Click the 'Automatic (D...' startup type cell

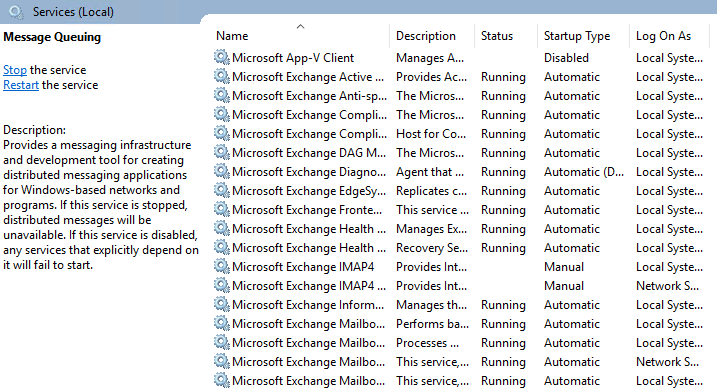[583, 172]
